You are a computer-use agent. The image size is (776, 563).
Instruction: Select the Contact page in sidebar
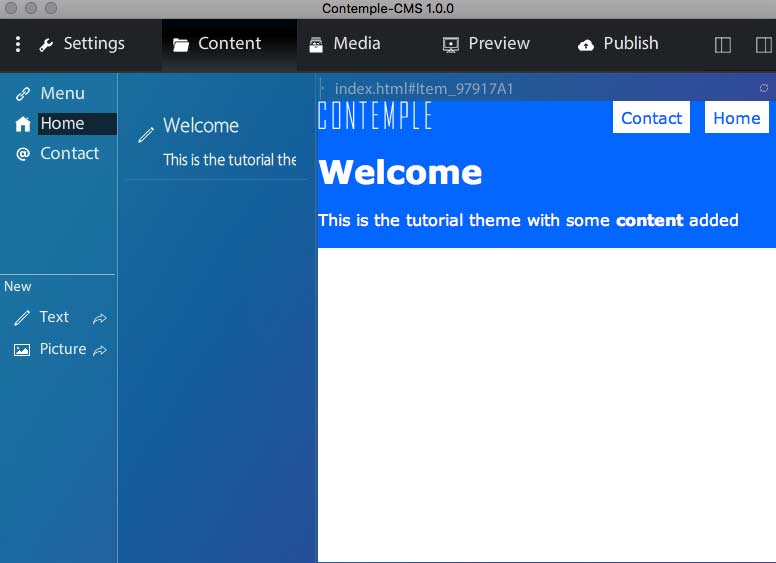(x=69, y=153)
